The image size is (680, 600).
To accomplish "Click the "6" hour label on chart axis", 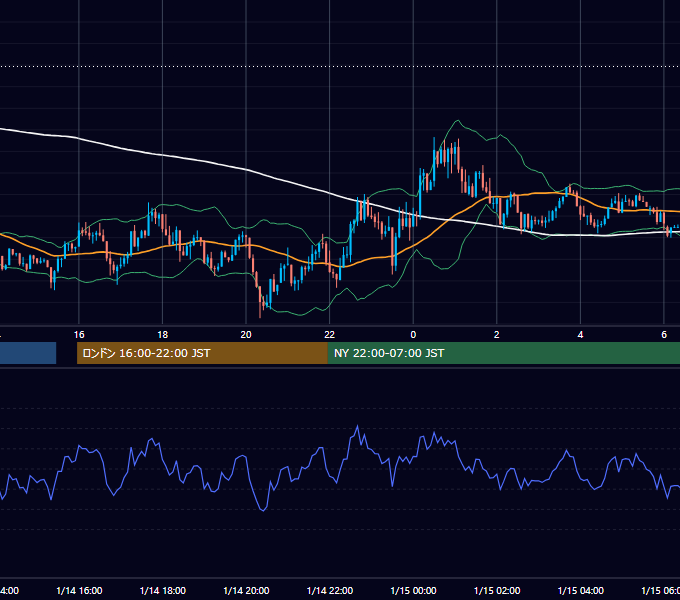I will click(x=664, y=334).
